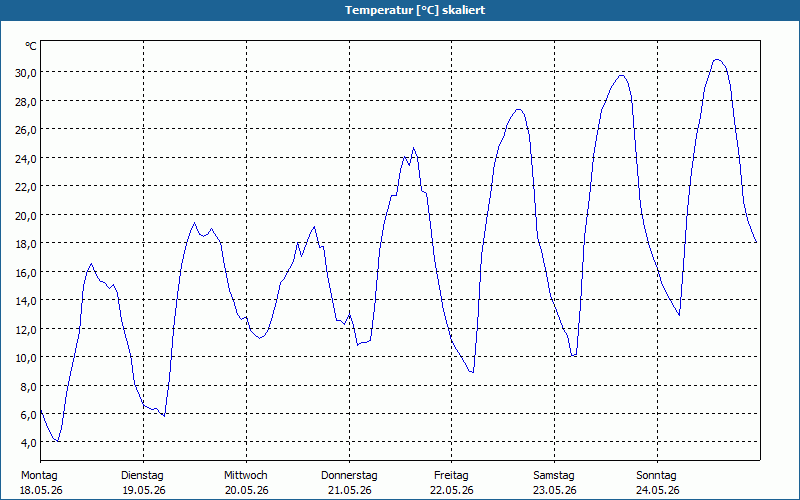Select the 'Montag' day label

(x=39, y=476)
